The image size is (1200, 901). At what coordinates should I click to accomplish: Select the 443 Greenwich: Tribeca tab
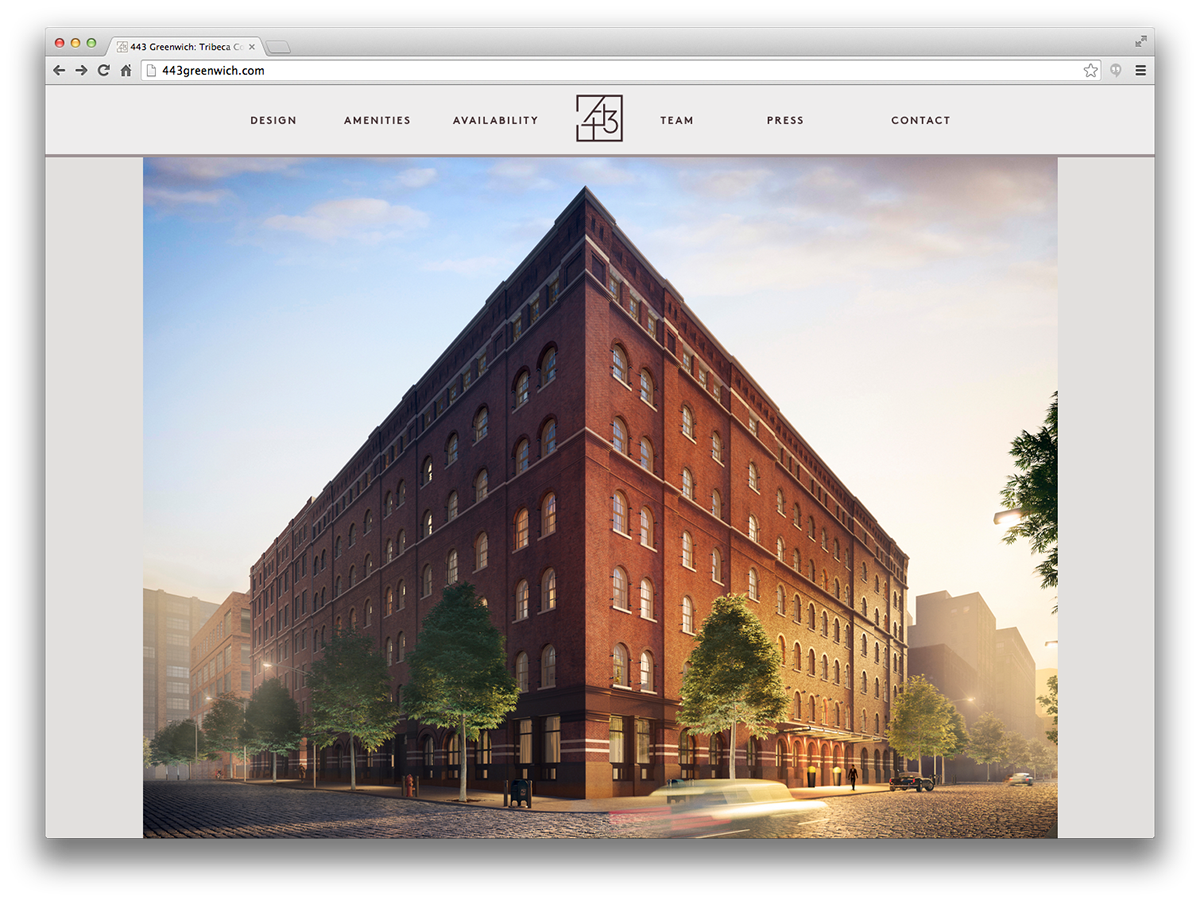[x=185, y=46]
